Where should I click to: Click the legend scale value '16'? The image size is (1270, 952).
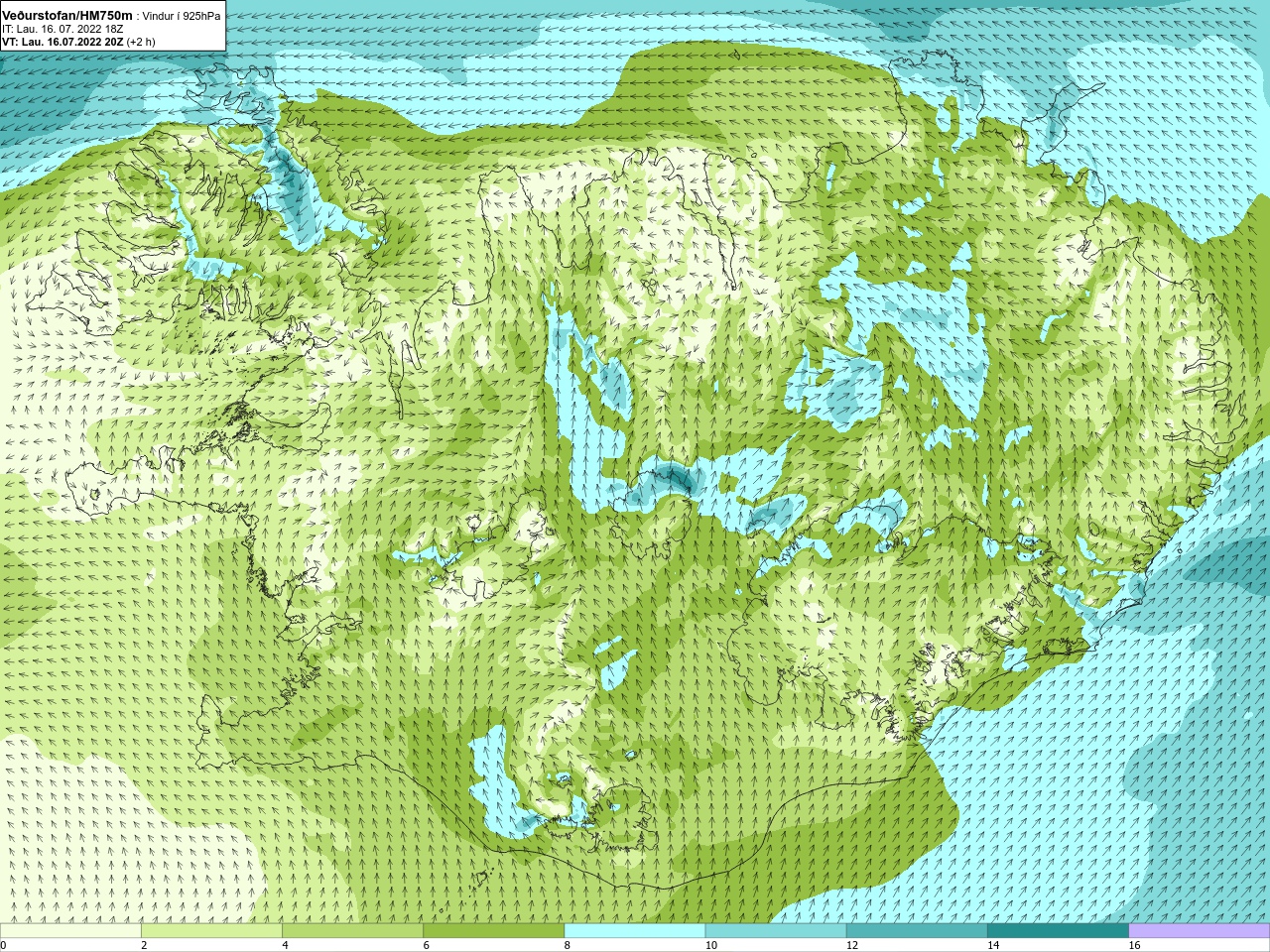click(1135, 945)
